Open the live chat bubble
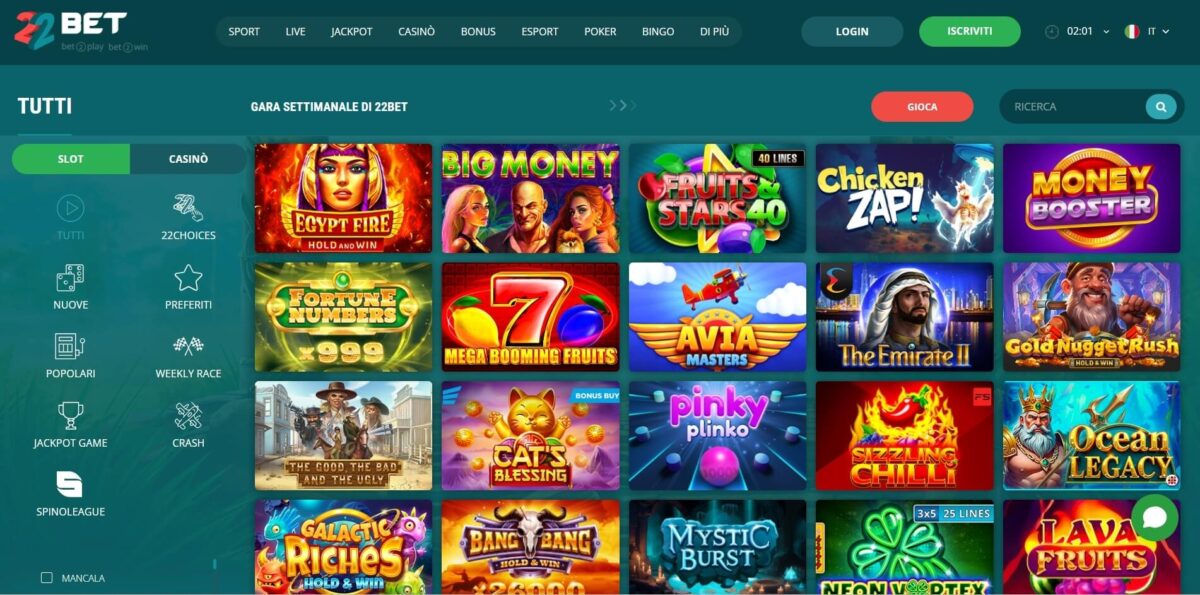The height and width of the screenshot is (595, 1200). click(1155, 517)
